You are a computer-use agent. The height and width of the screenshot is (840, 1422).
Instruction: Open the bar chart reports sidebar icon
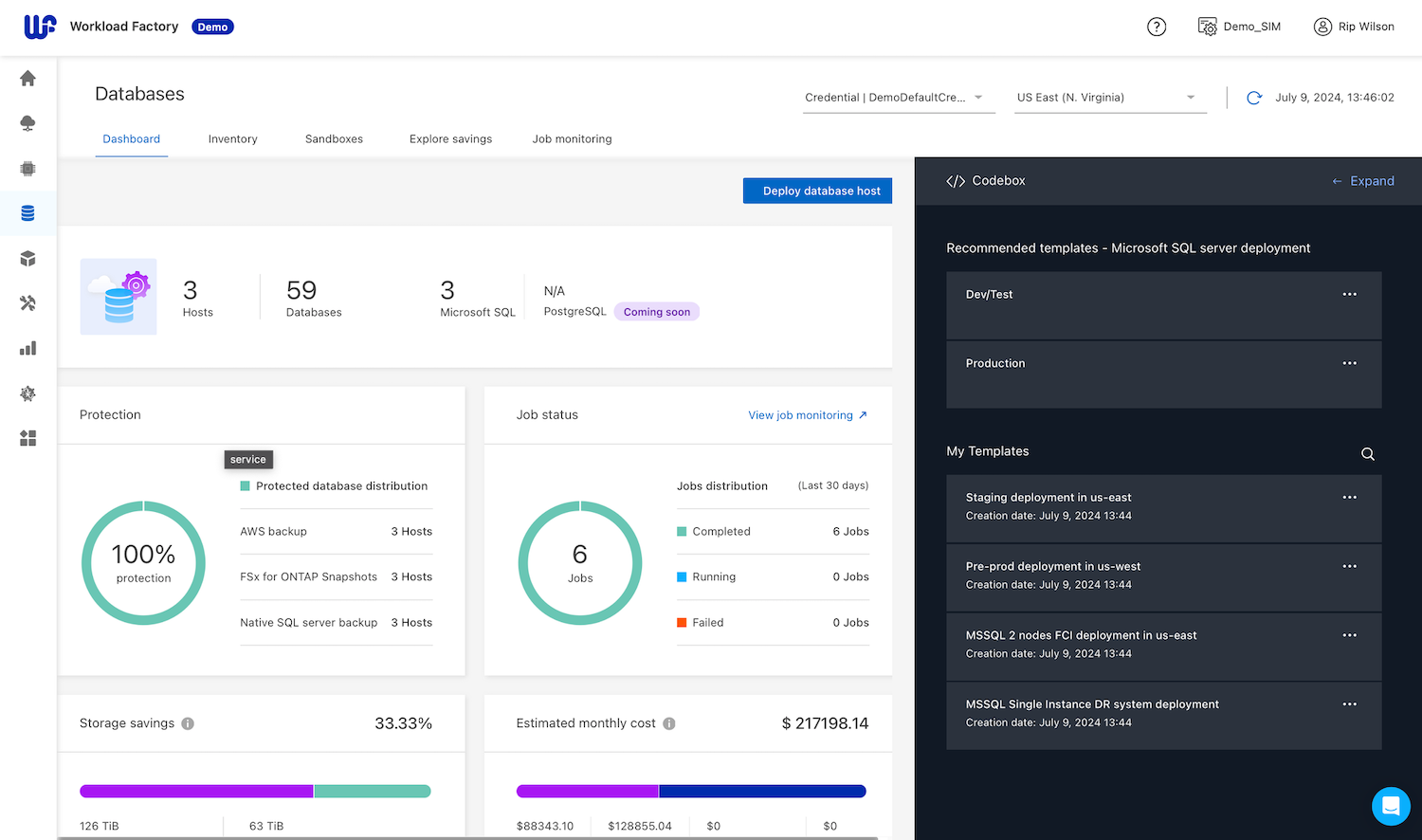pyautogui.click(x=27, y=348)
